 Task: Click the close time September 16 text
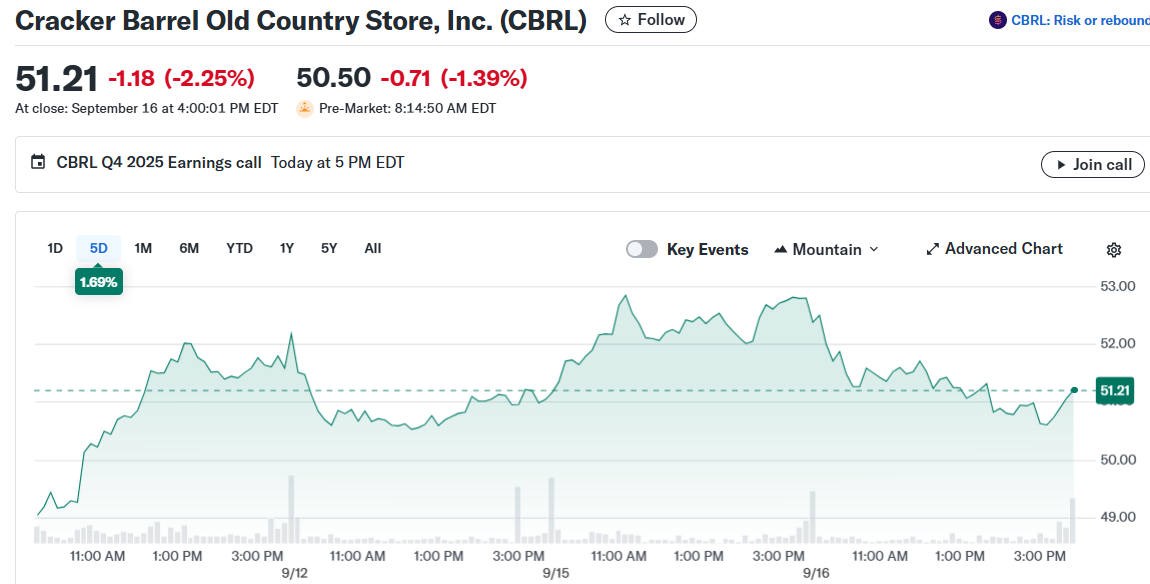147,109
